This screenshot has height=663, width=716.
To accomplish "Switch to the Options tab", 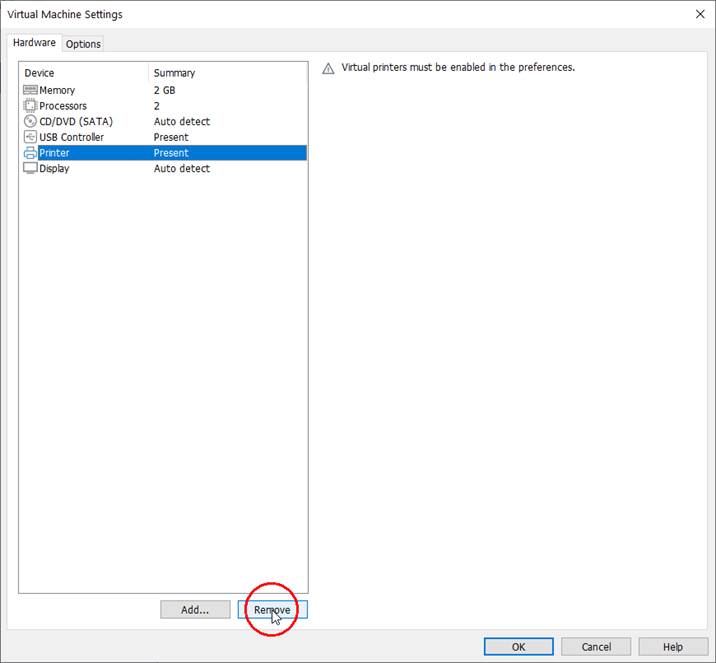I will click(83, 44).
